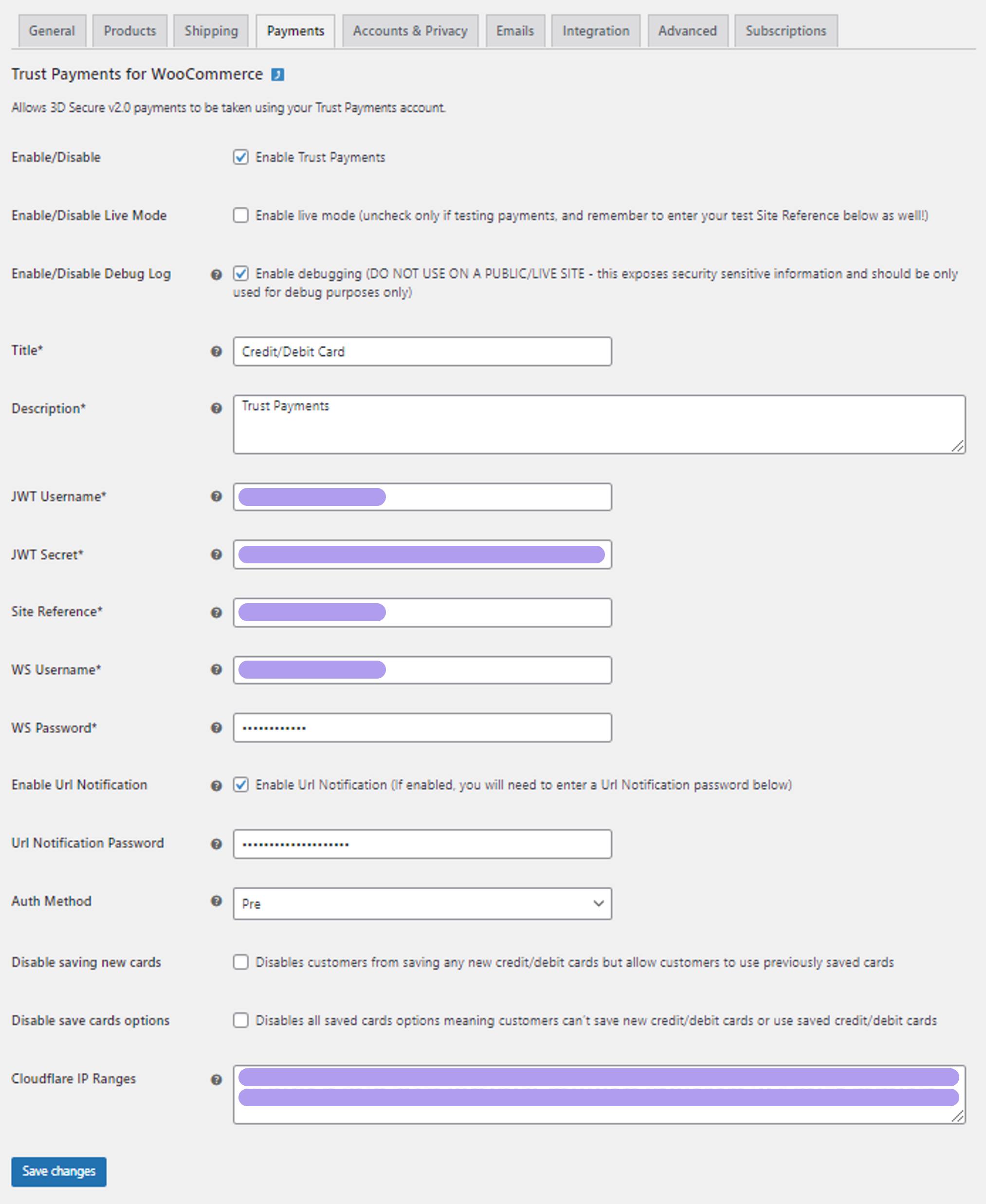986x1204 pixels.
Task: Click the blue icon after Trust Payments heading
Action: 277,75
